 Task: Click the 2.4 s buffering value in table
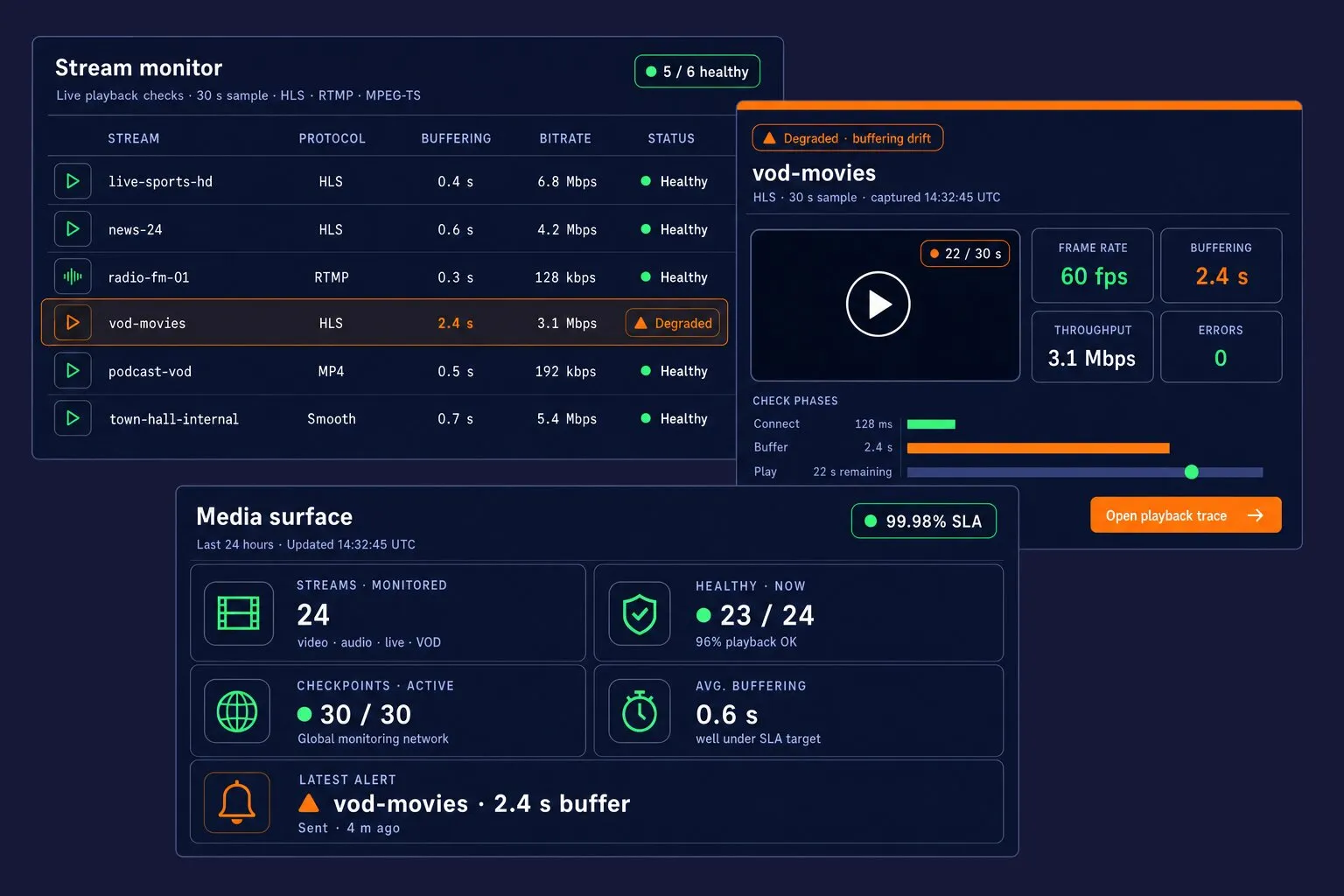pyautogui.click(x=455, y=324)
